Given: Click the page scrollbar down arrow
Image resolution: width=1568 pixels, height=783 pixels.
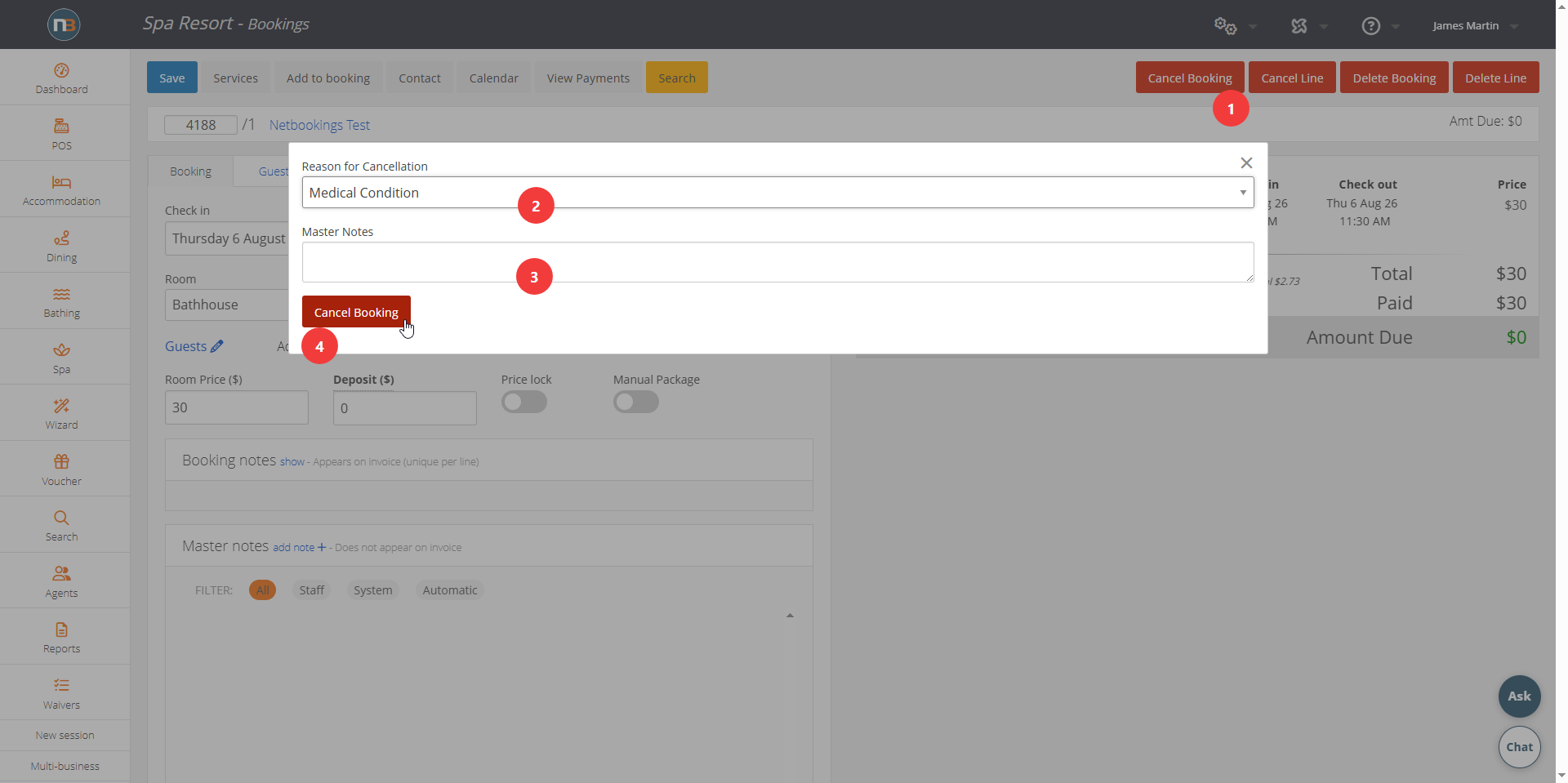Looking at the screenshot, I should [x=1561, y=775].
